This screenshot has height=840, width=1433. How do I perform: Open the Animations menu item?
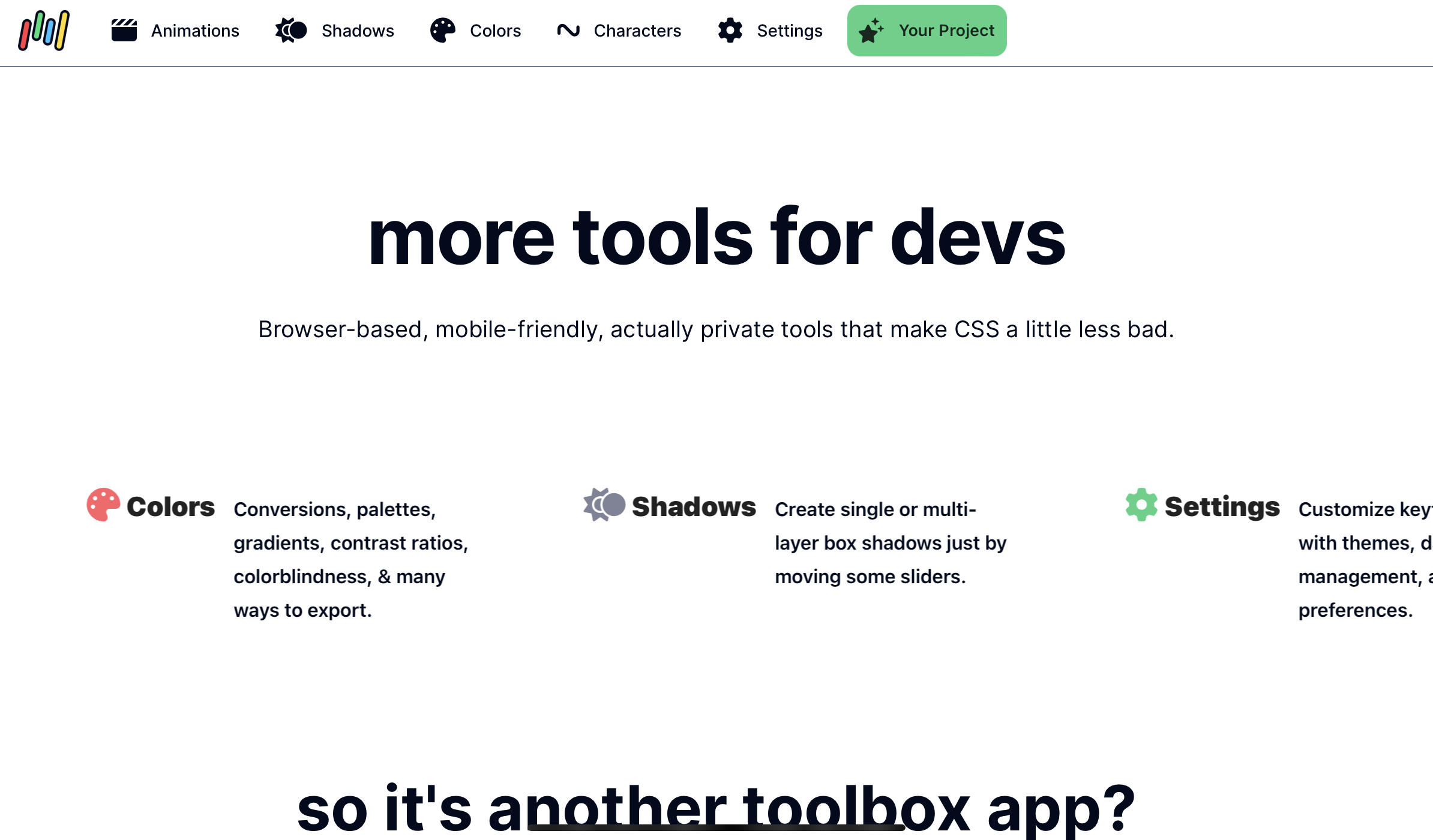[x=195, y=31]
